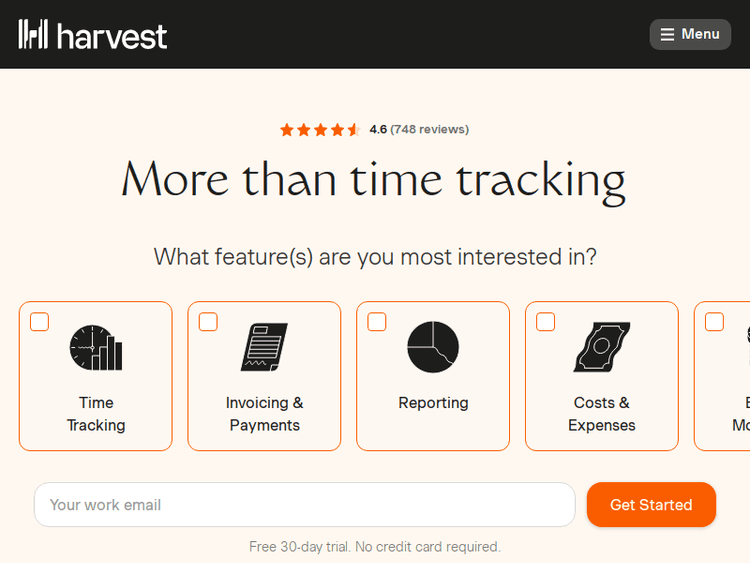750x563 pixels.
Task: Open the Menu hamburger icon
Action: [x=667, y=34]
